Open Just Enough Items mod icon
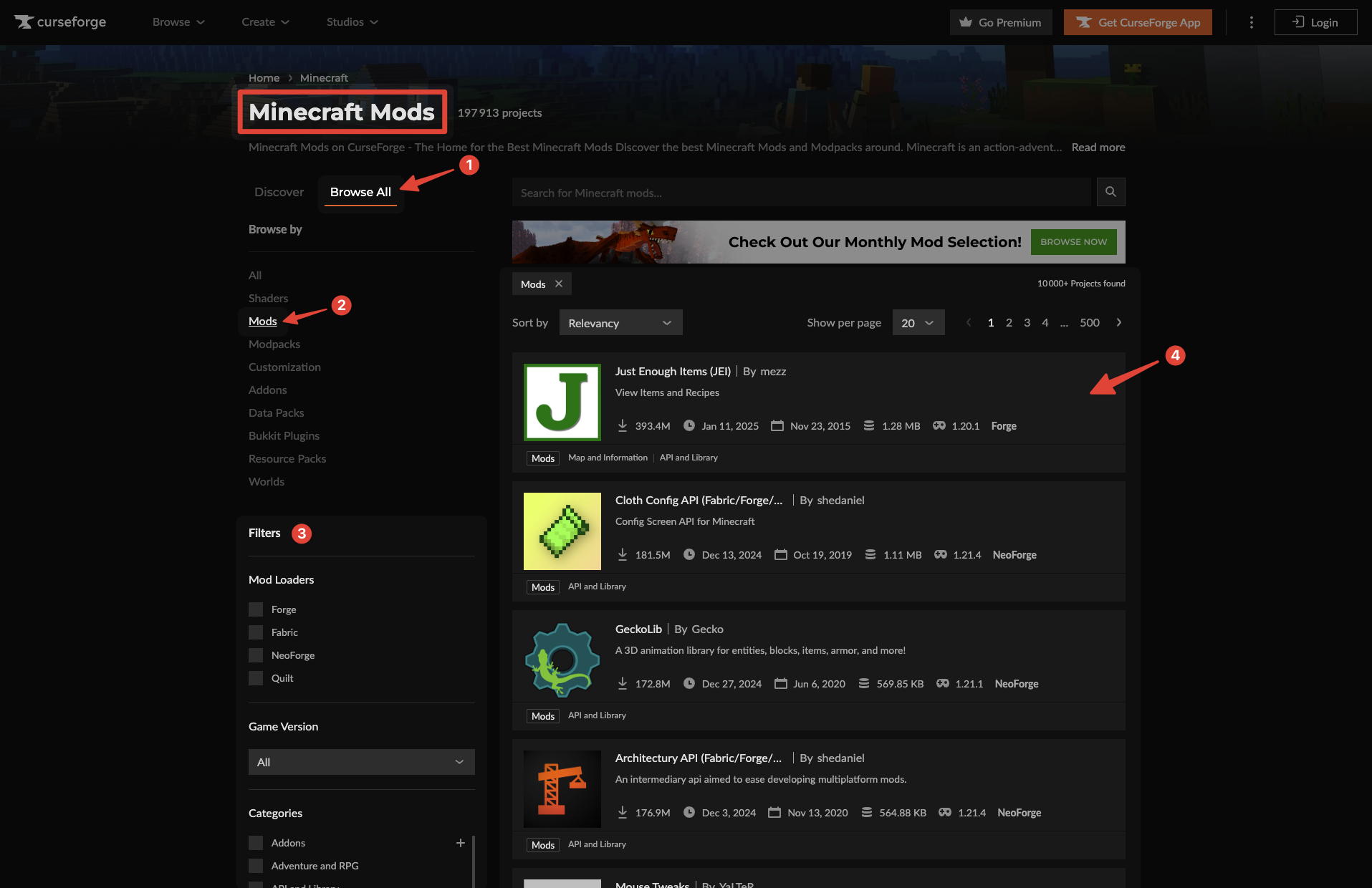Image resolution: width=1372 pixels, height=888 pixels. [562, 402]
